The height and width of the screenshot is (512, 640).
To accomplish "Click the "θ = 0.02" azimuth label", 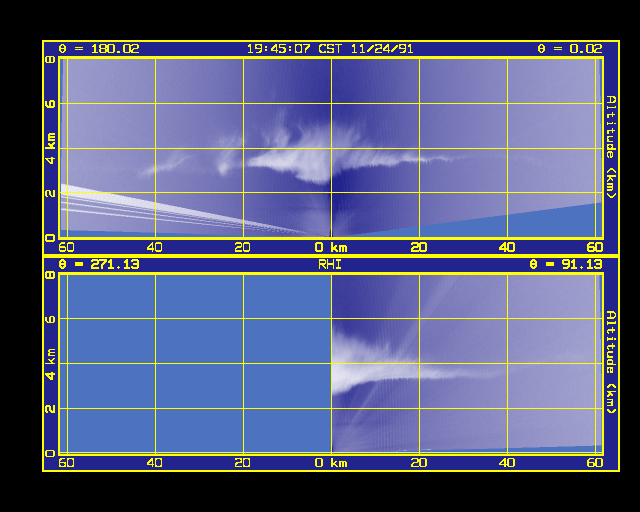I will pos(569,49).
